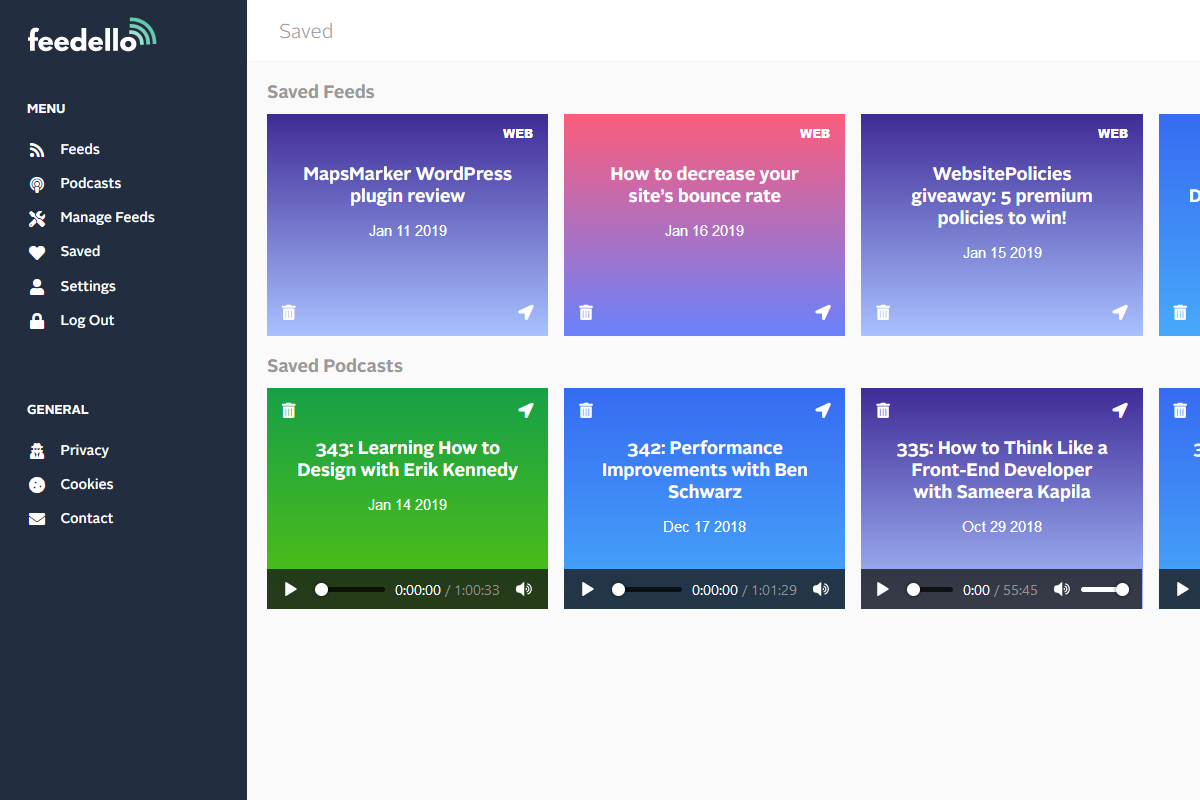Click the podcast 343 seek slider
Screen dimensions: 1200x800
click(350, 589)
